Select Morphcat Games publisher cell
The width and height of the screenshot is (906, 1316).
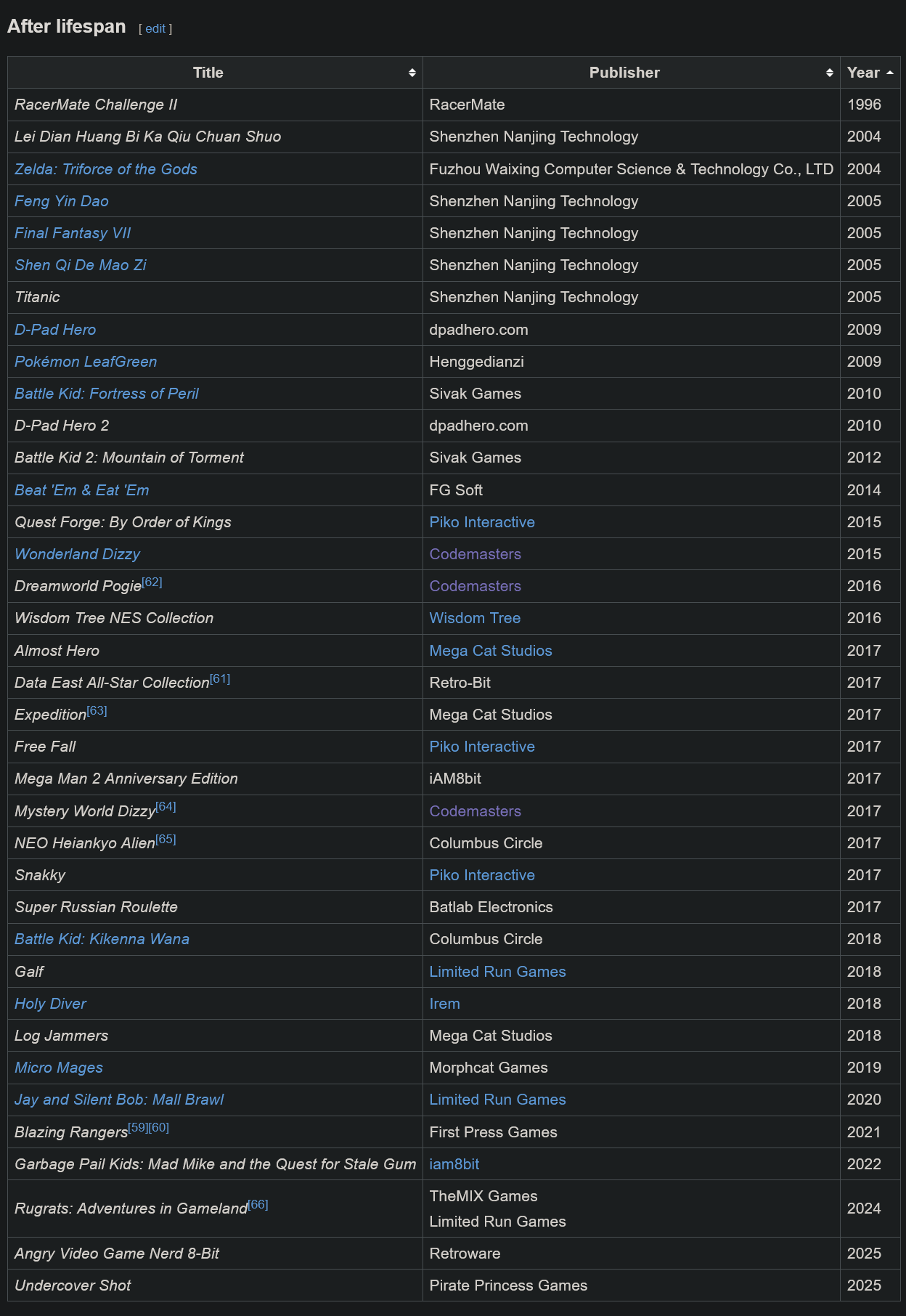click(632, 1068)
